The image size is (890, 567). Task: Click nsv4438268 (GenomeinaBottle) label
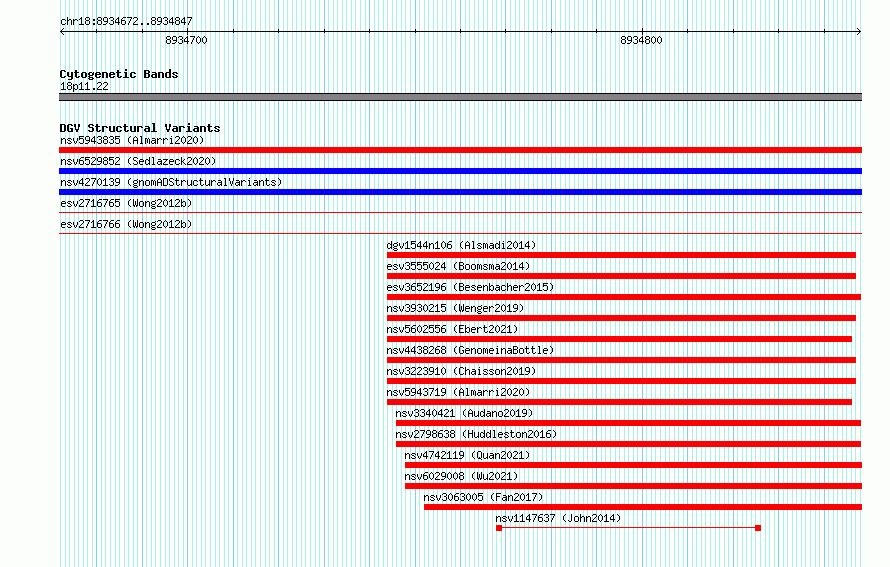pos(470,350)
